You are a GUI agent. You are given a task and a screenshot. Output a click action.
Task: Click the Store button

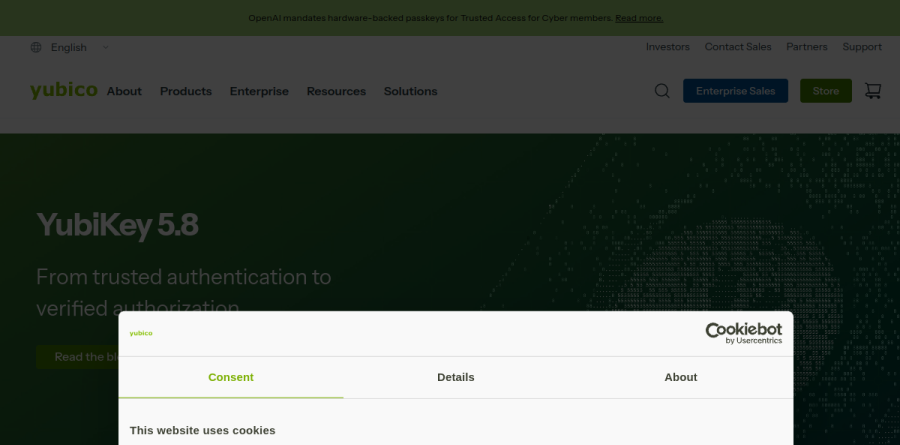[826, 91]
